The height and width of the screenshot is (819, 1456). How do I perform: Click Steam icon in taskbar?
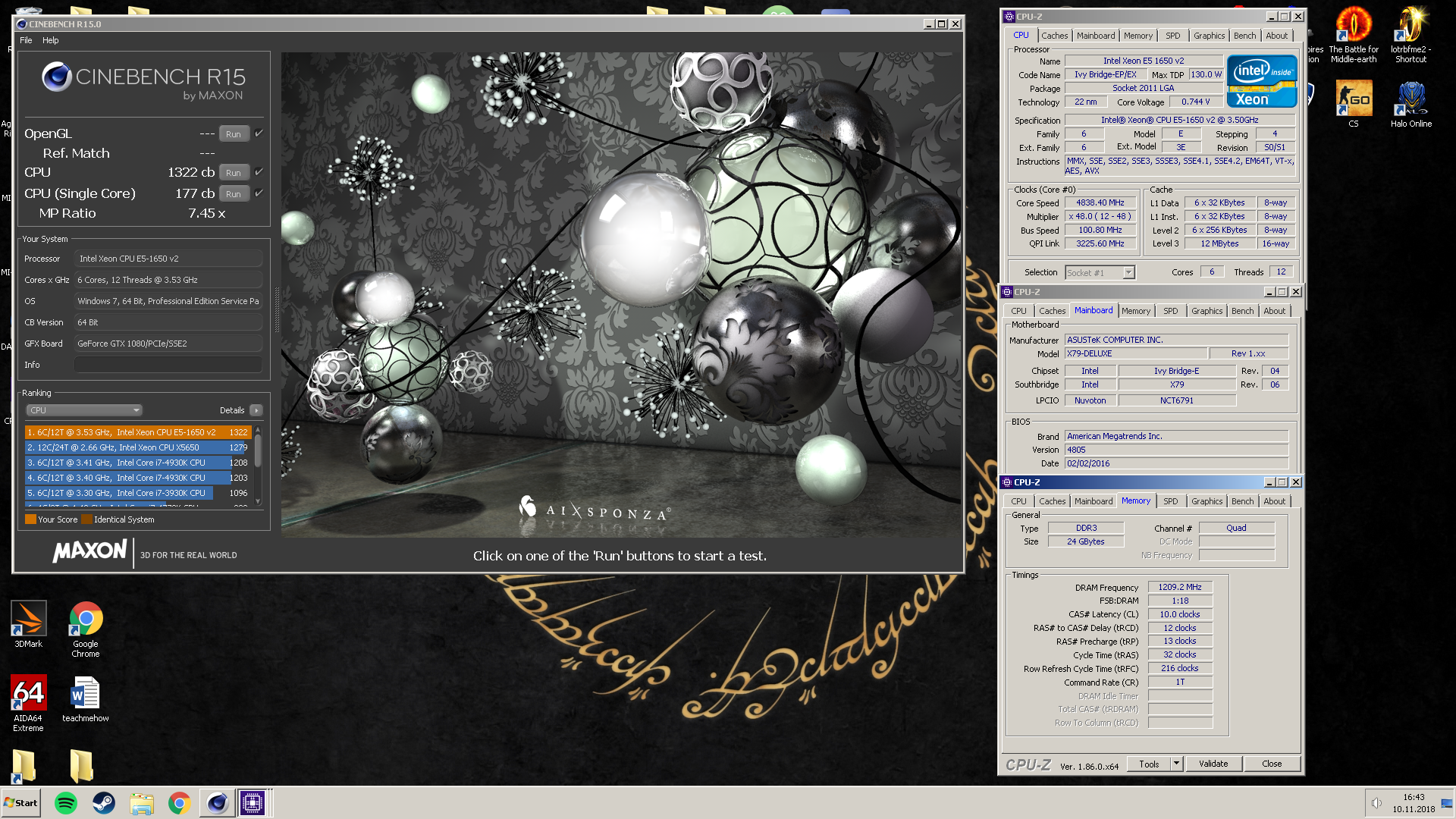[104, 802]
